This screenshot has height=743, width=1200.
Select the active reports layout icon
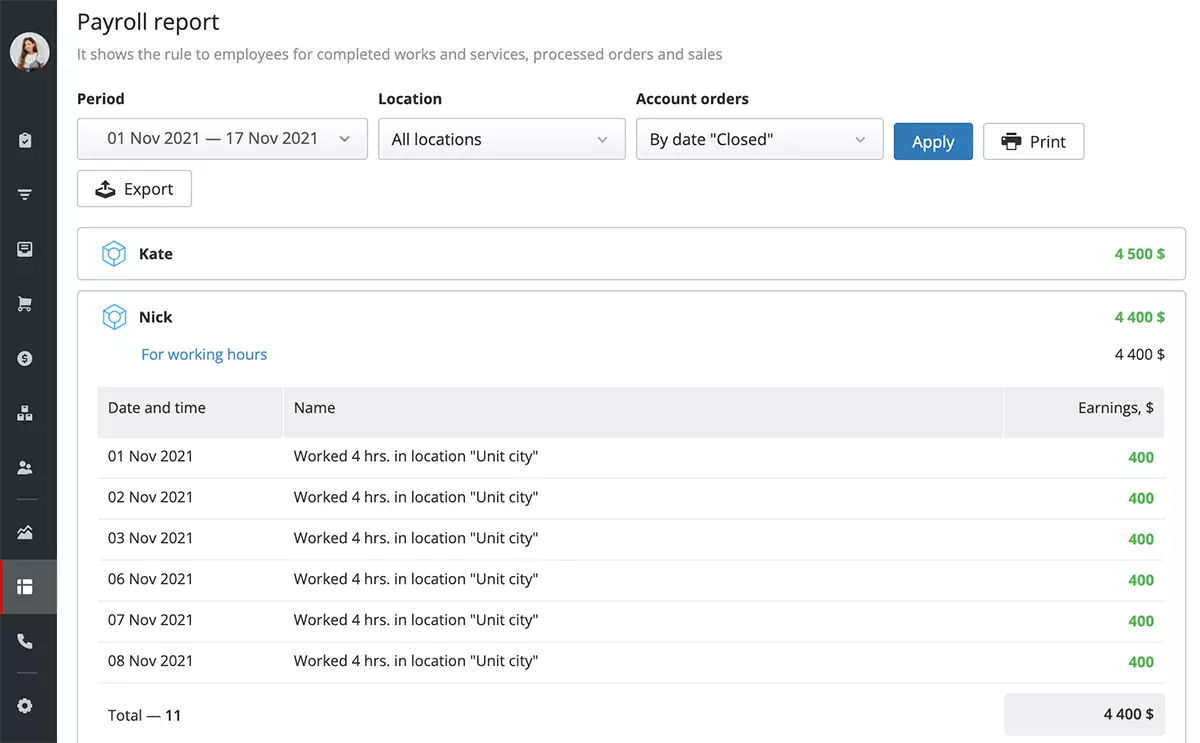point(26,587)
